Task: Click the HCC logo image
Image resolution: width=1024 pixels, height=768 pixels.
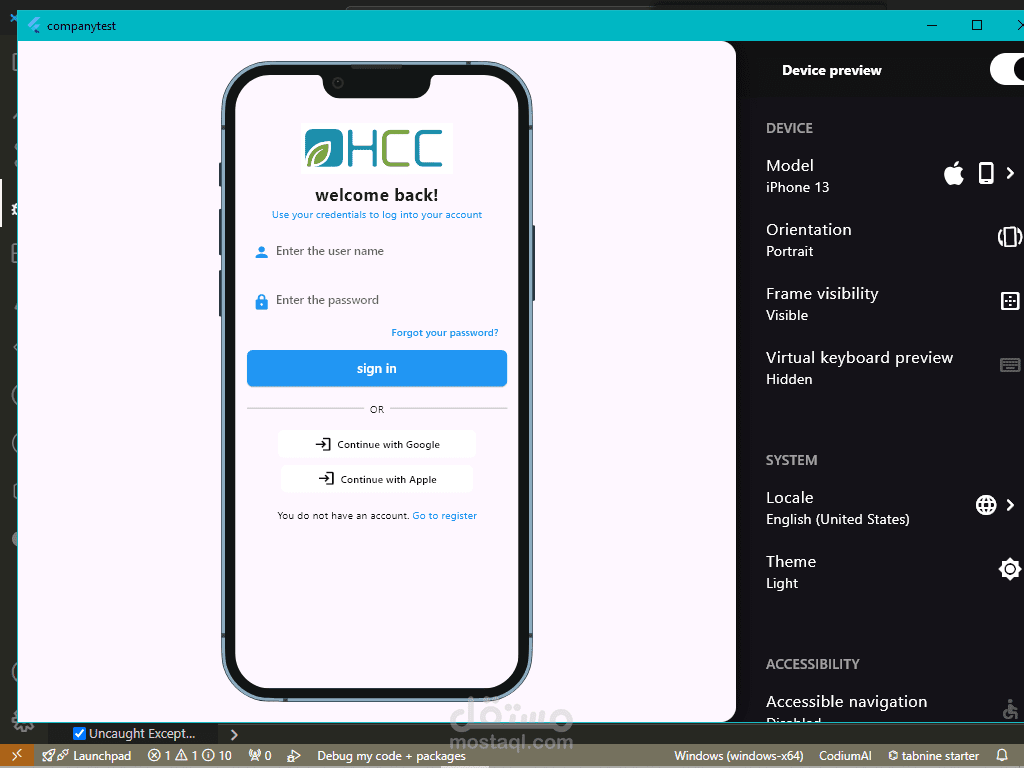Action: 377,148
